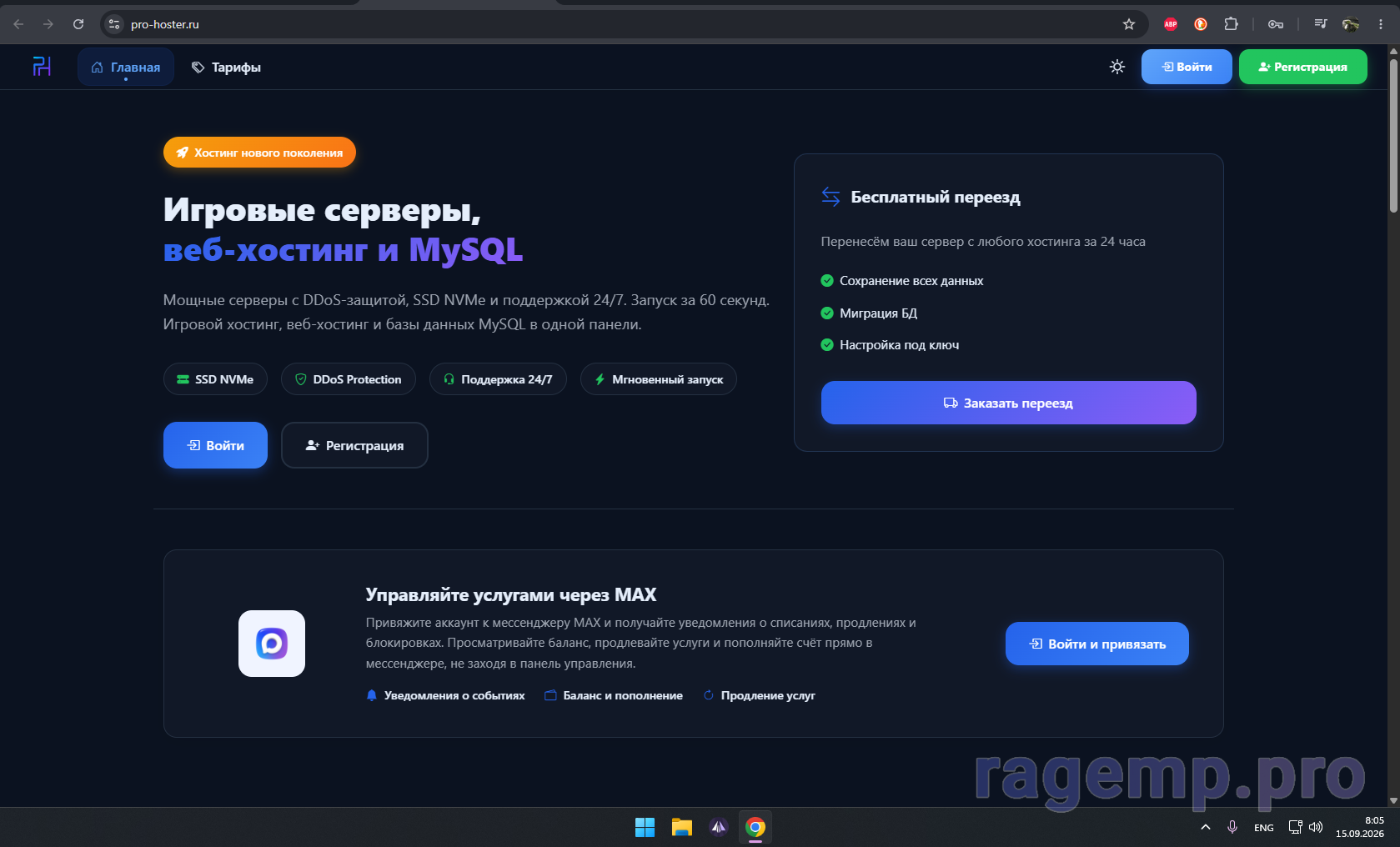Reload the page with the refresh icon
Viewport: 1400px width, 847px height.
pos(78,24)
